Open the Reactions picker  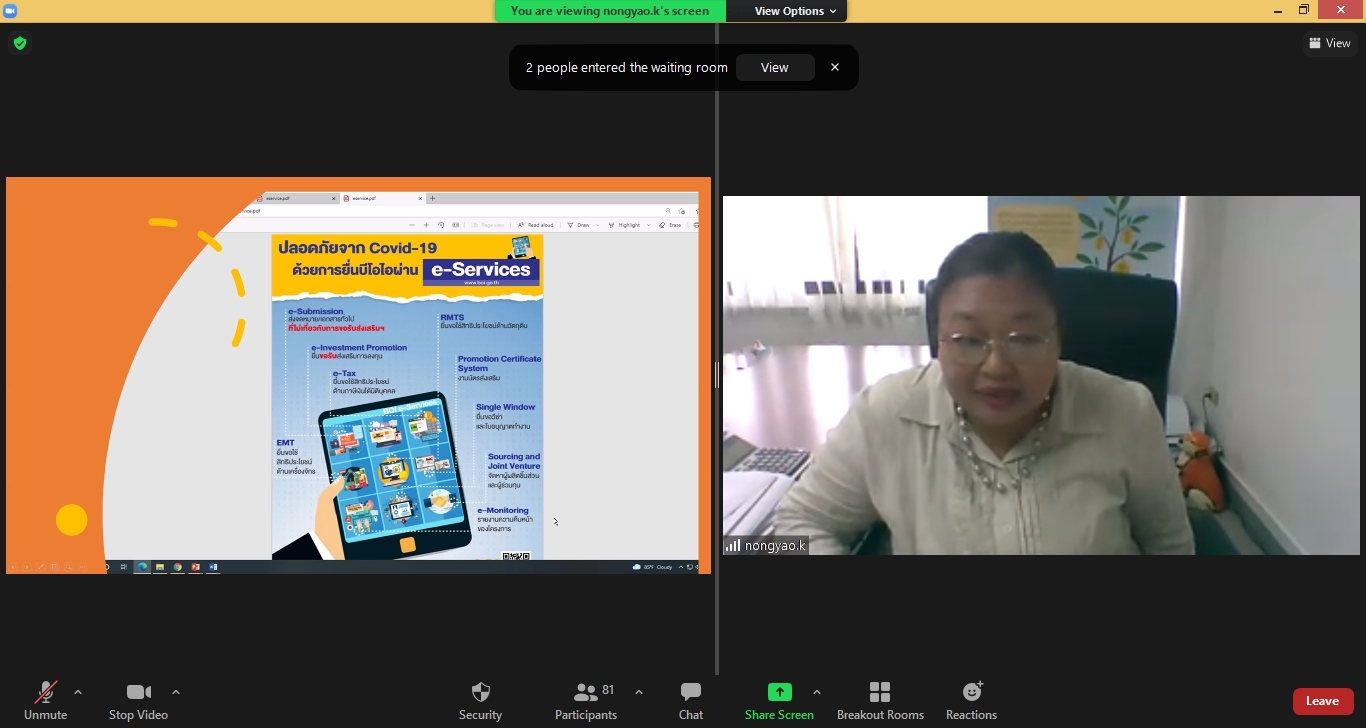[x=972, y=700]
